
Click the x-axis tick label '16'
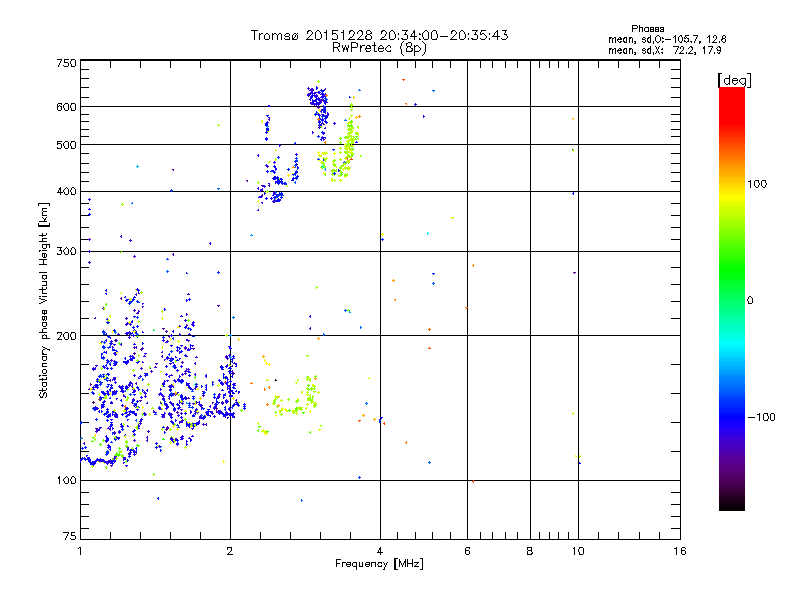coord(680,551)
